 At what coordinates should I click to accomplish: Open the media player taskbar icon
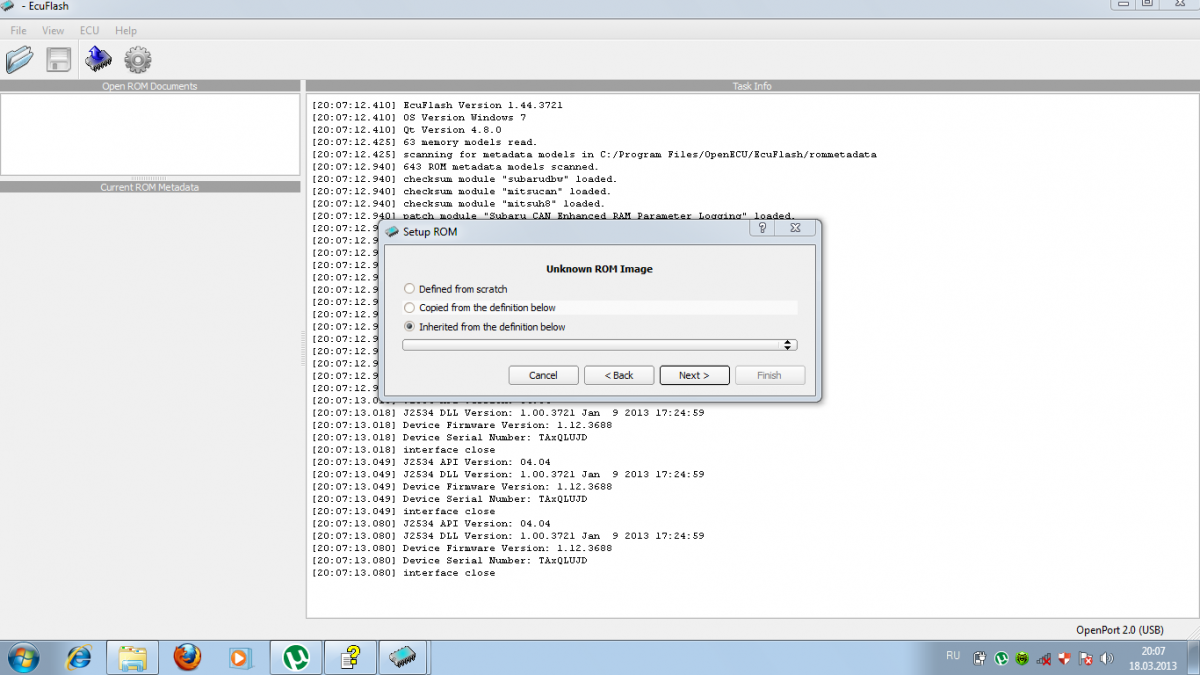click(239, 657)
